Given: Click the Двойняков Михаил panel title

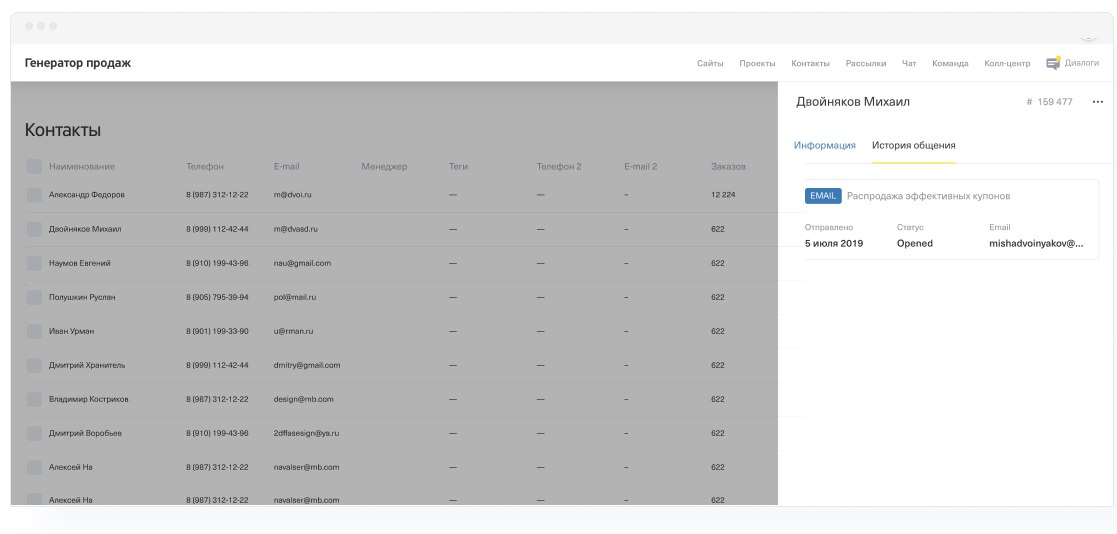Looking at the screenshot, I should point(853,102).
